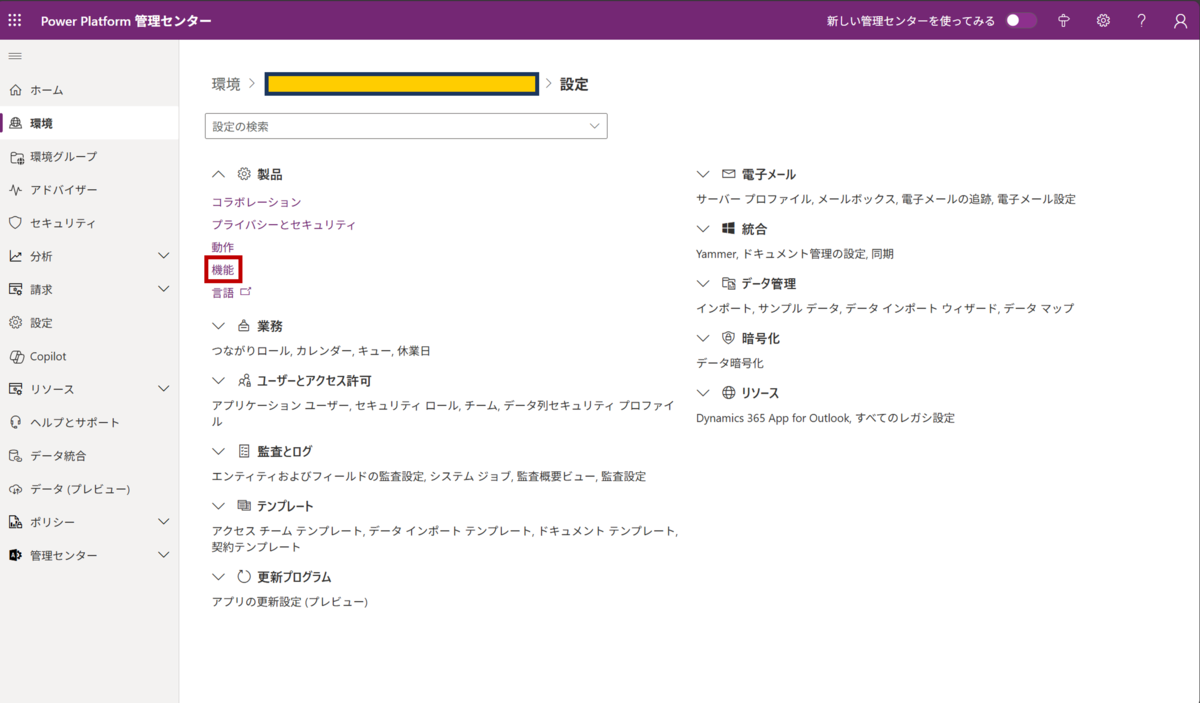Click the 管理センター icon in the sidebar
Viewport: 1200px width, 703px height.
tap(15, 555)
